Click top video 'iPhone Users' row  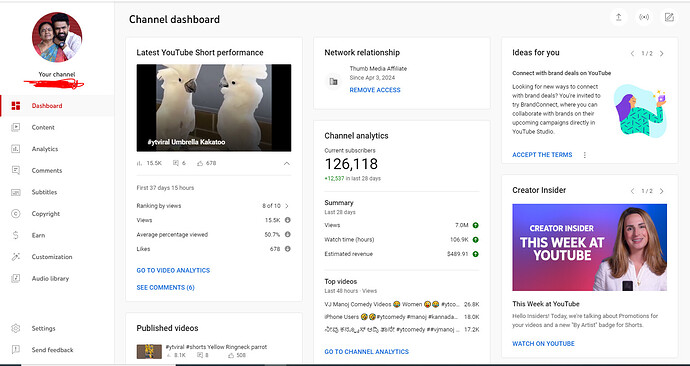[x=402, y=317]
